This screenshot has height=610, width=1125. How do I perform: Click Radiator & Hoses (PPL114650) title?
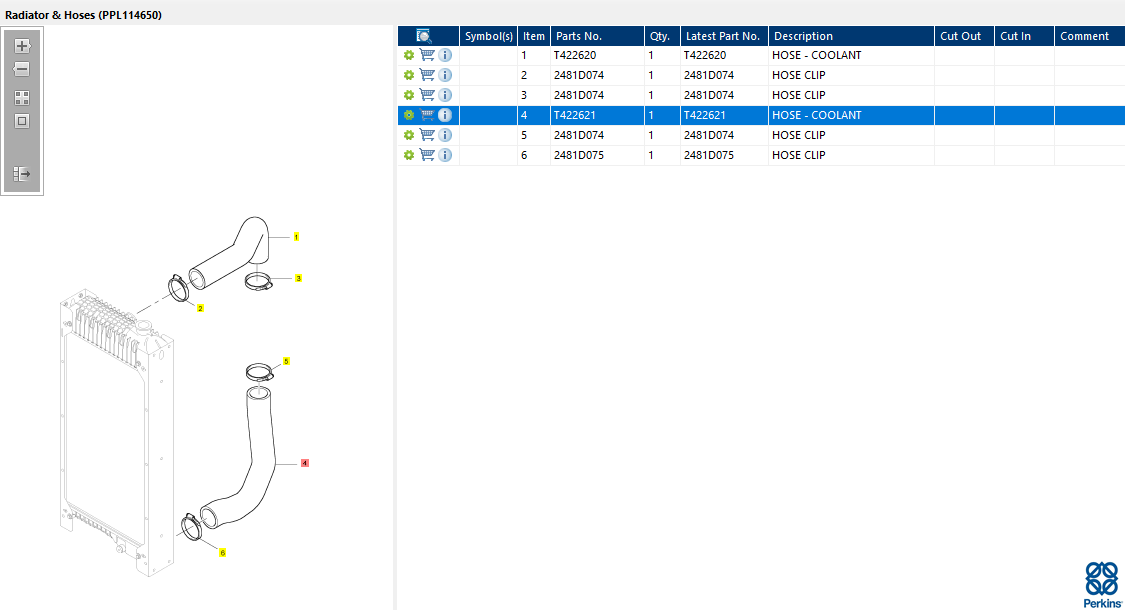tap(83, 14)
